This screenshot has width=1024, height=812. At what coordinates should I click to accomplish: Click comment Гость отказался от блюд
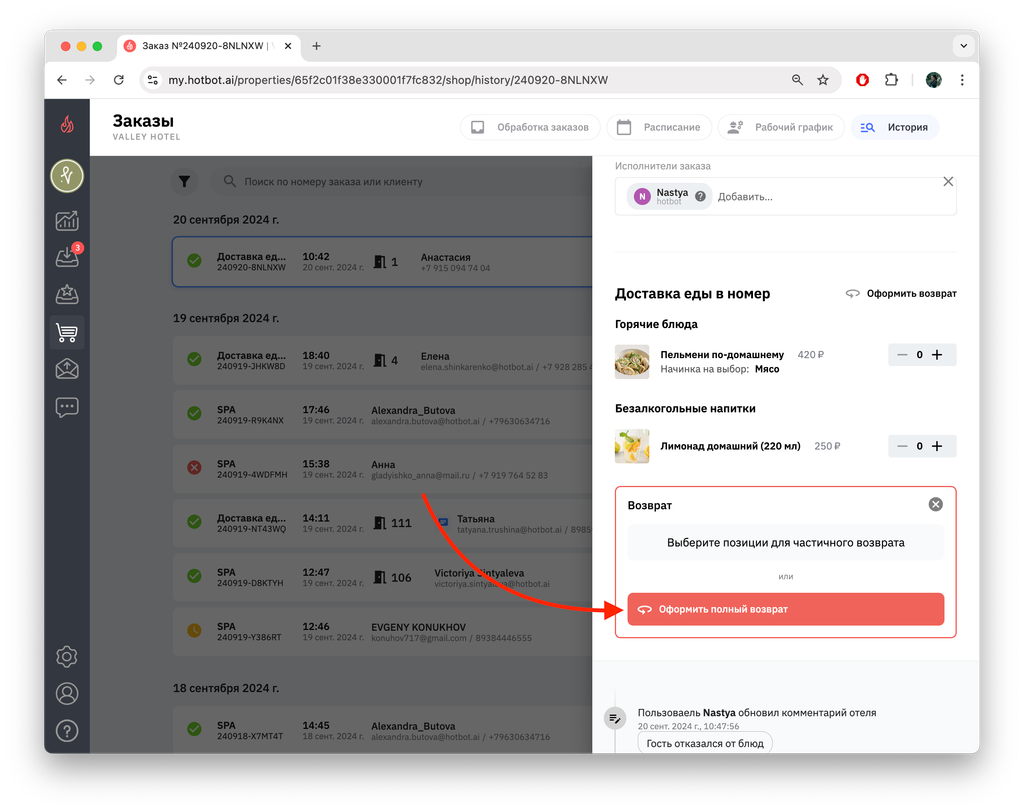click(x=705, y=743)
